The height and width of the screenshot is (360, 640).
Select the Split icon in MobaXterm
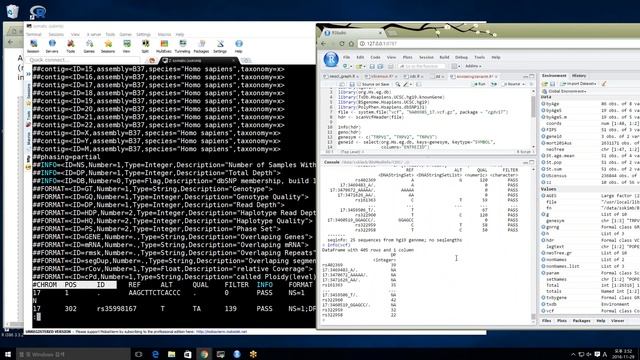(145, 46)
